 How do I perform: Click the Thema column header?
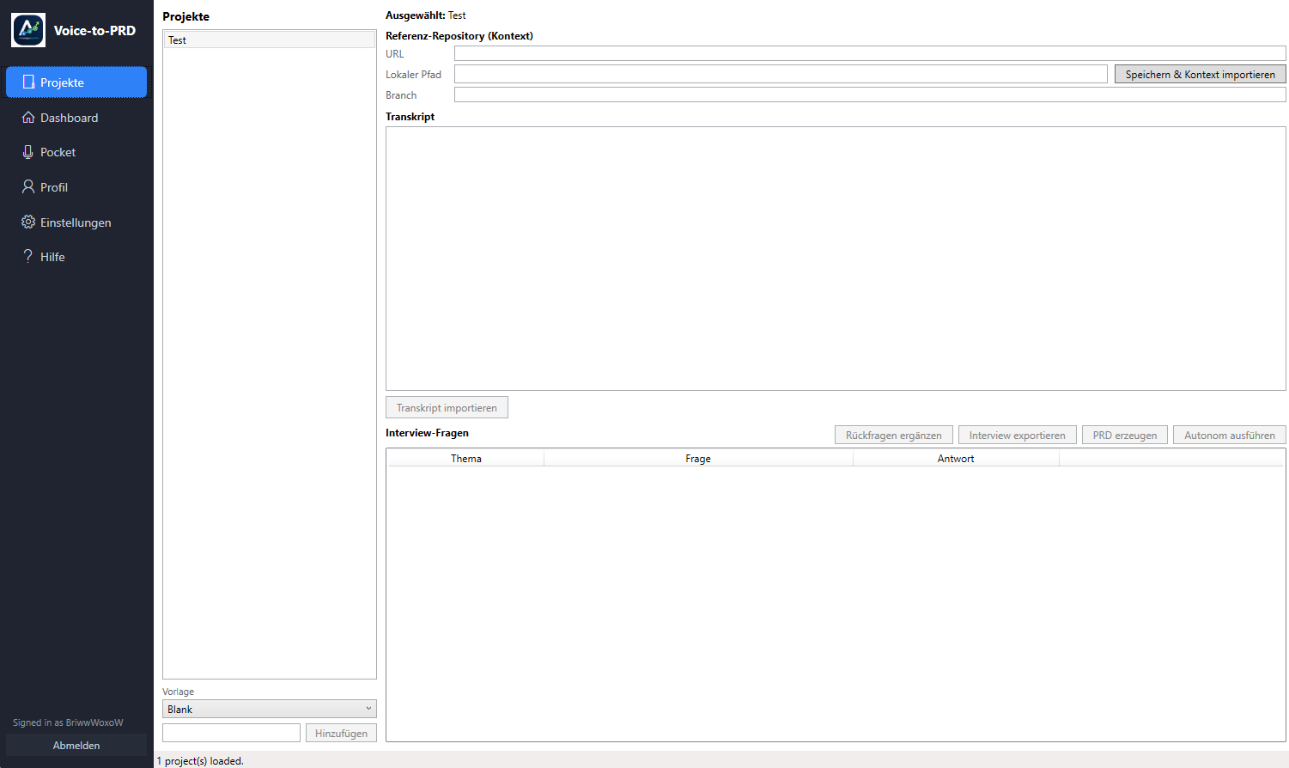click(466, 458)
